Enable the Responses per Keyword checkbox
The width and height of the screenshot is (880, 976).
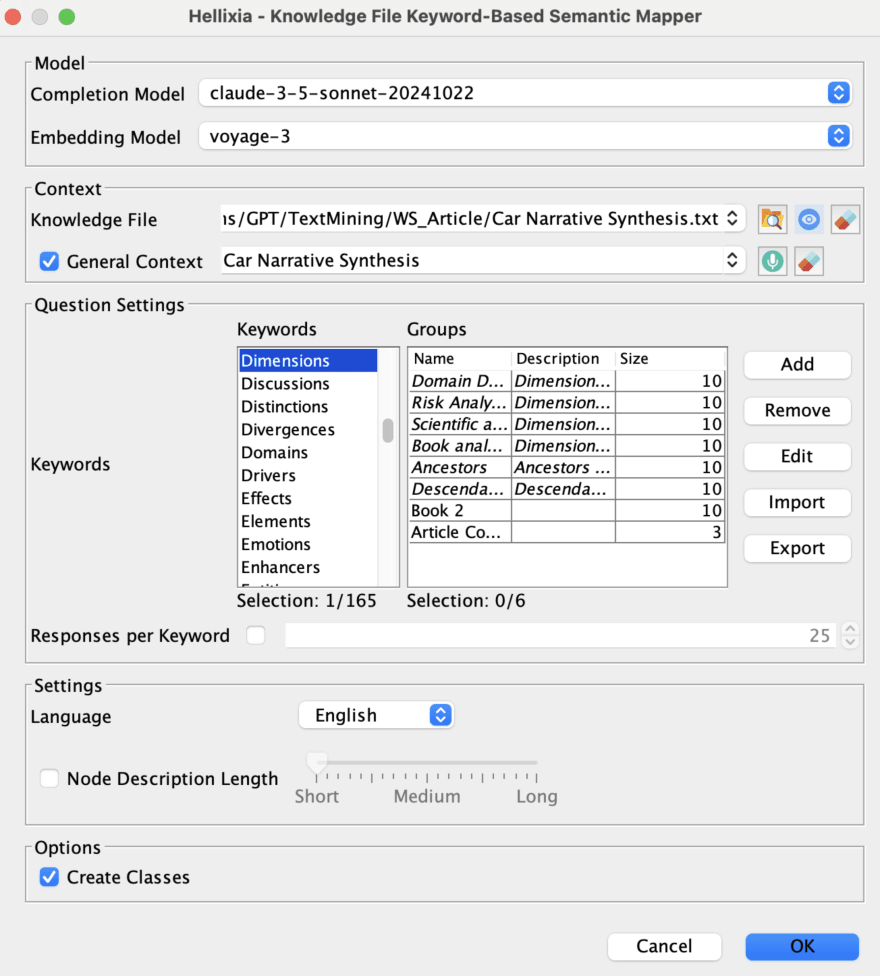click(x=256, y=634)
